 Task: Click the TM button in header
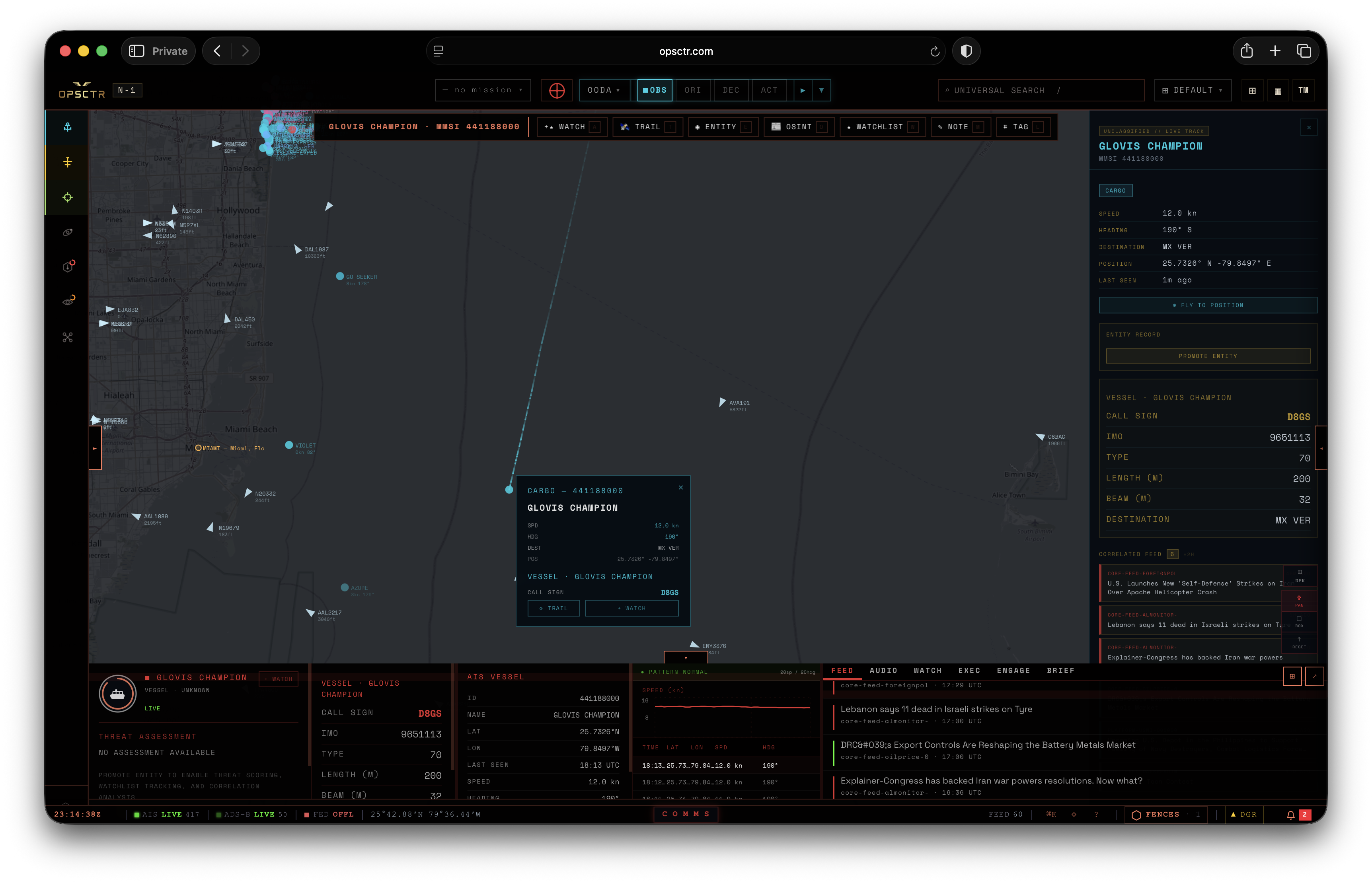point(1303,90)
